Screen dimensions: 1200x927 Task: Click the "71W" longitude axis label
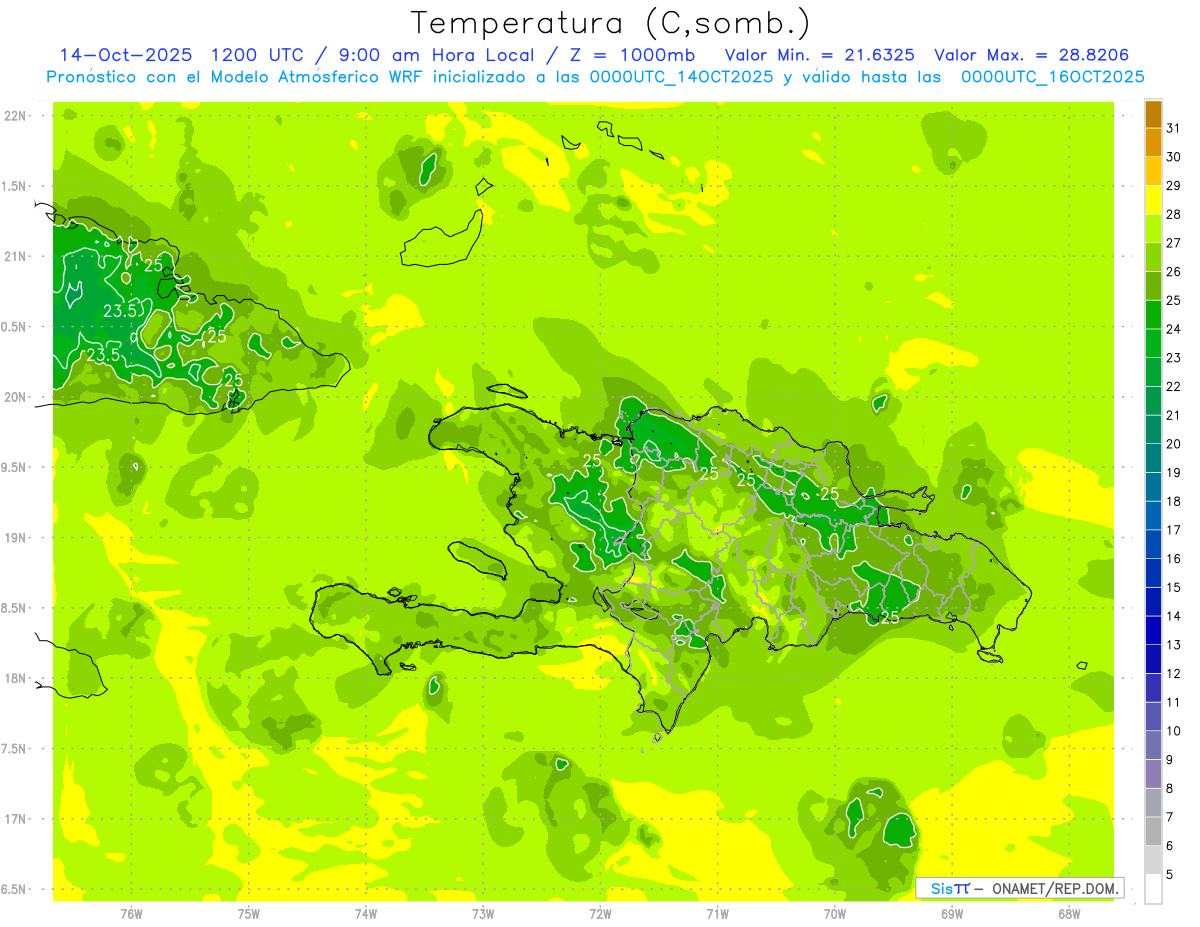click(717, 914)
